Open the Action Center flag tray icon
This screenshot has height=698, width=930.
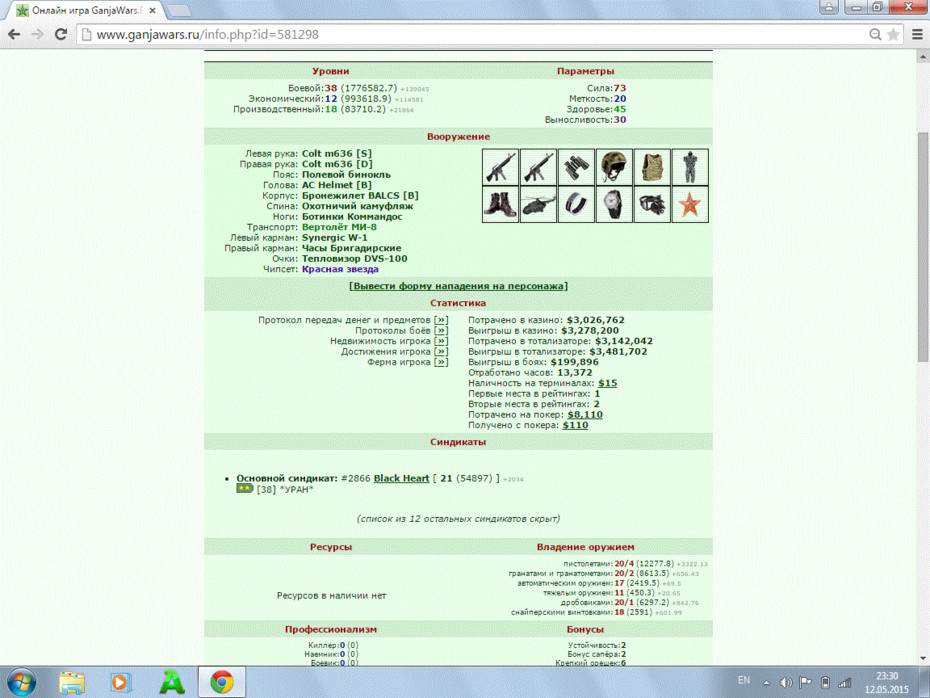[805, 683]
